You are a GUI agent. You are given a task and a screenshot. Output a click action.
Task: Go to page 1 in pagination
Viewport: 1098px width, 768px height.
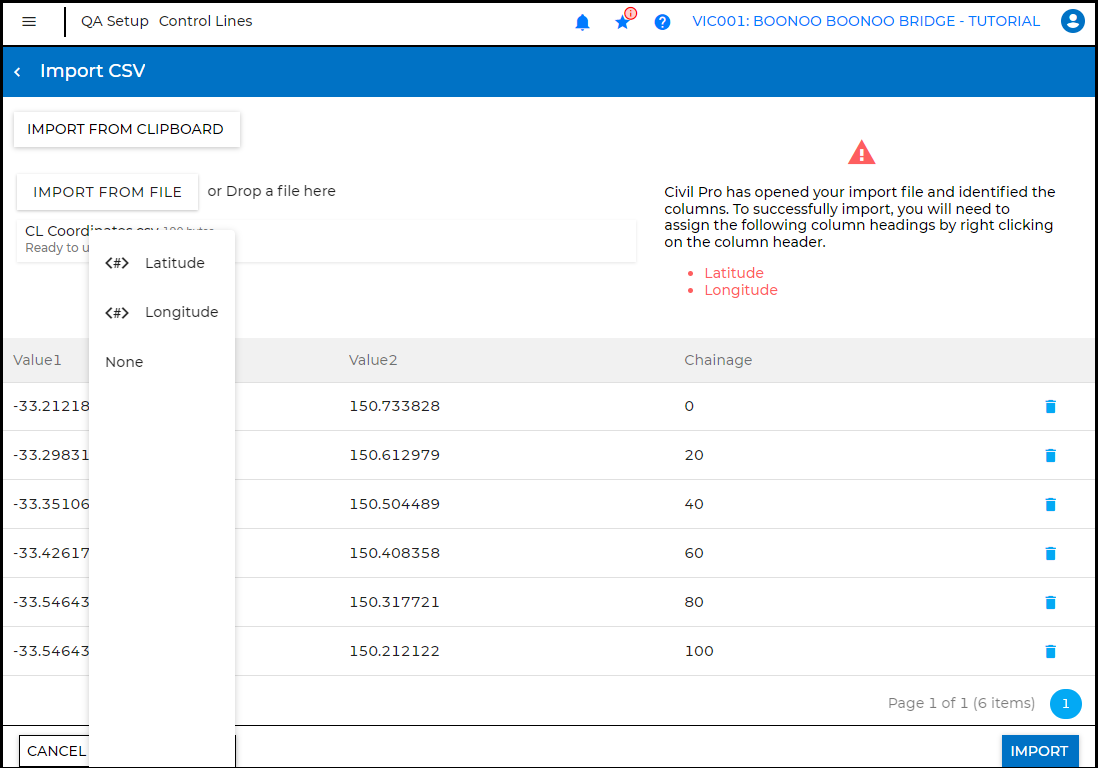(x=1065, y=704)
